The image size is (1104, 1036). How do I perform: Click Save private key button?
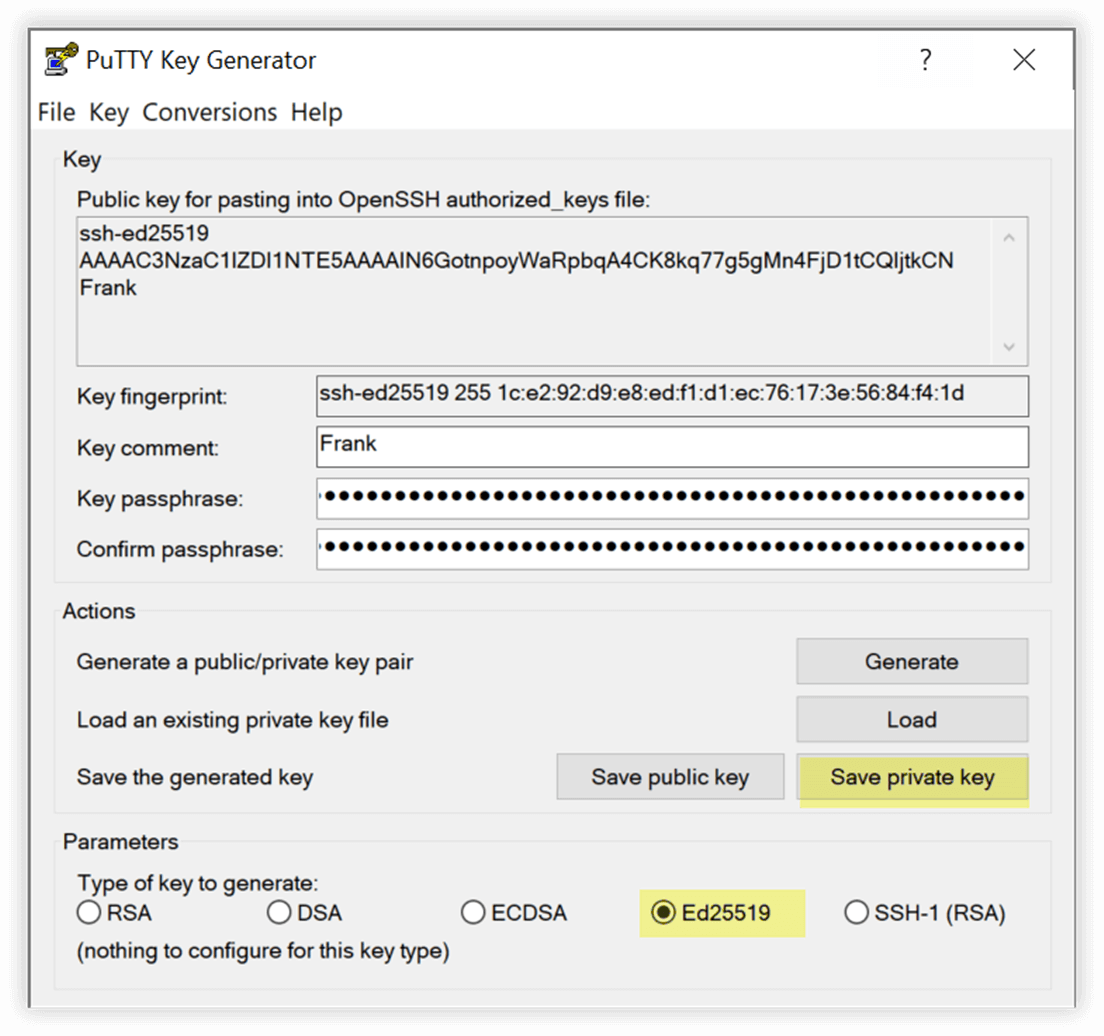912,777
